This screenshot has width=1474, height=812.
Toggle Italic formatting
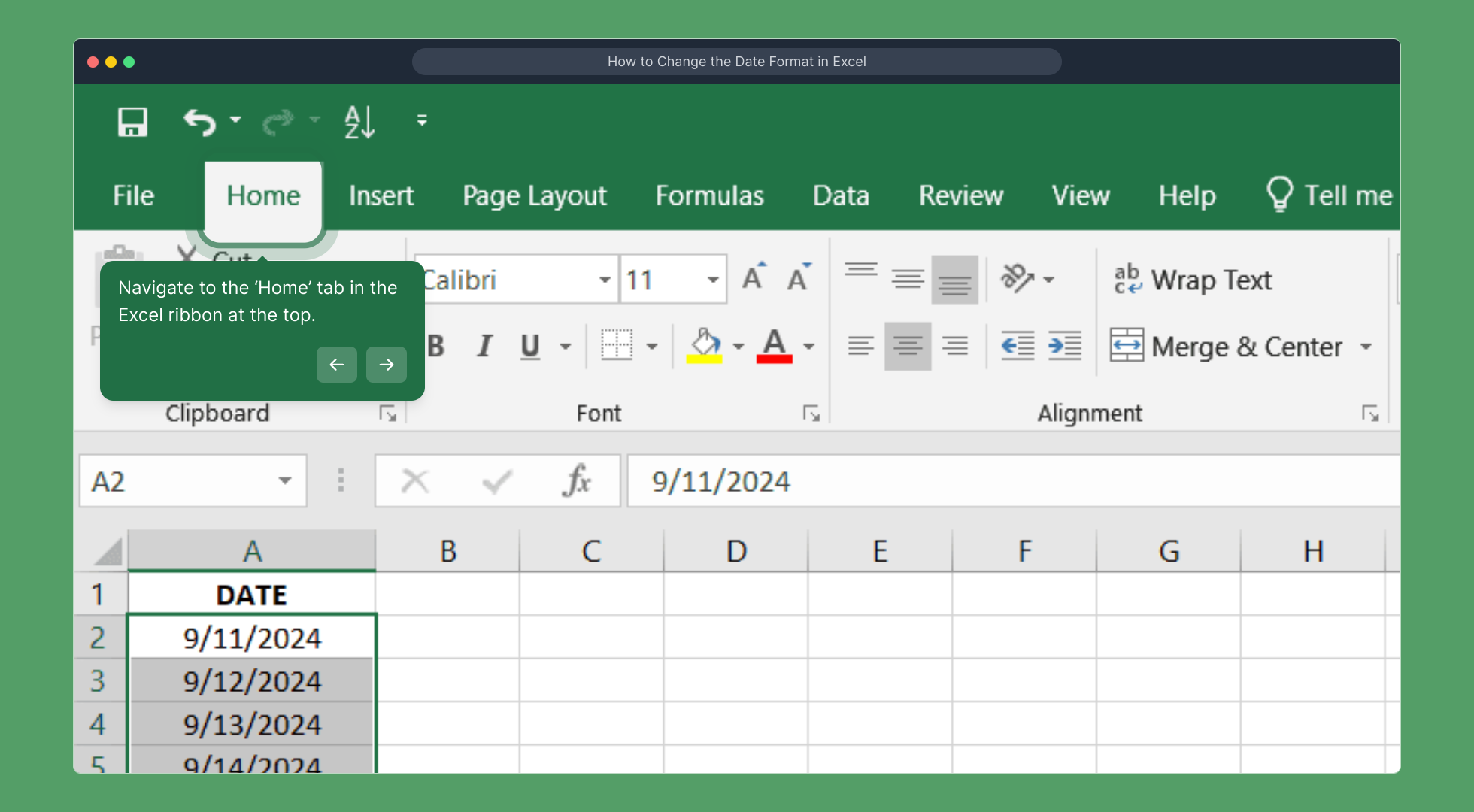pos(484,346)
